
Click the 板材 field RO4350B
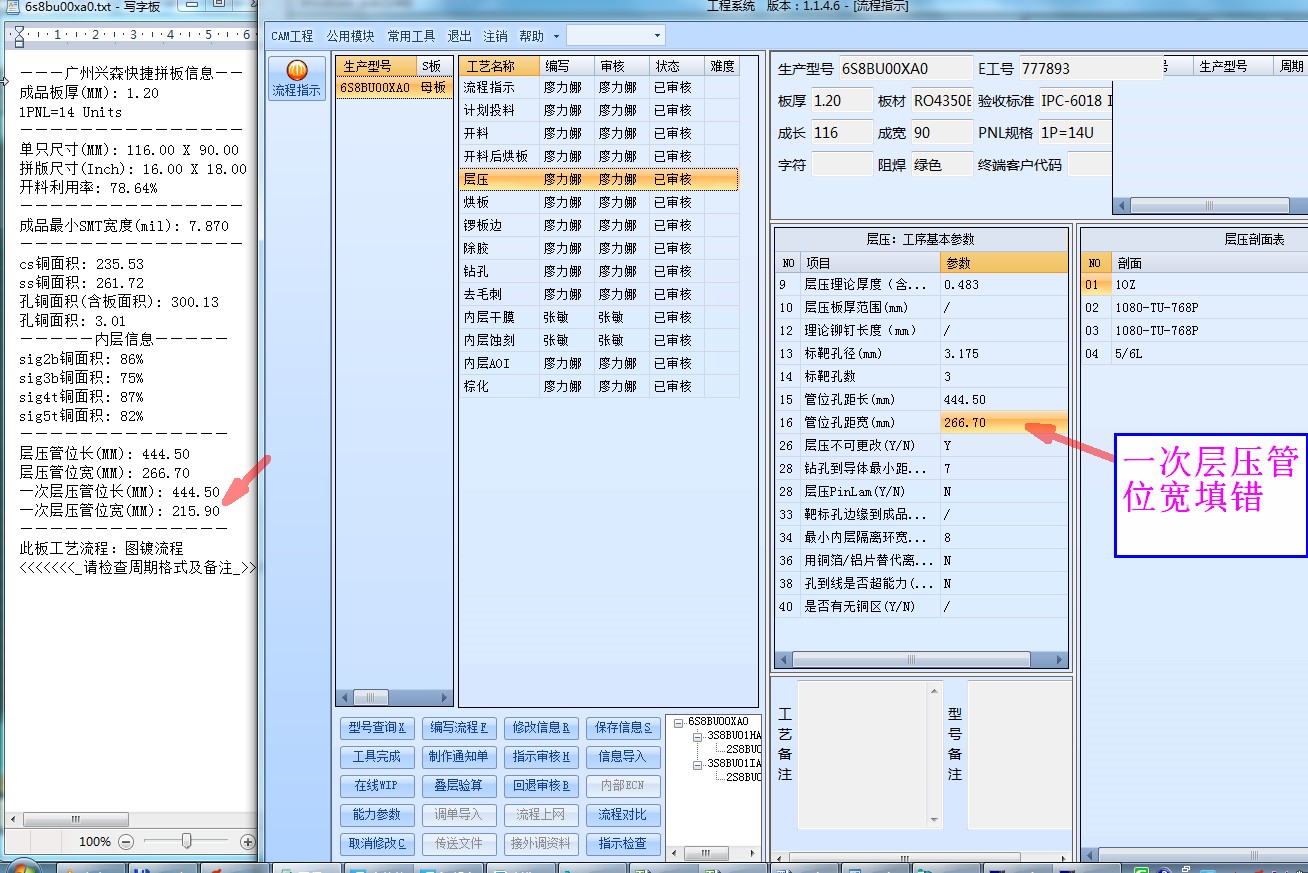(x=941, y=101)
